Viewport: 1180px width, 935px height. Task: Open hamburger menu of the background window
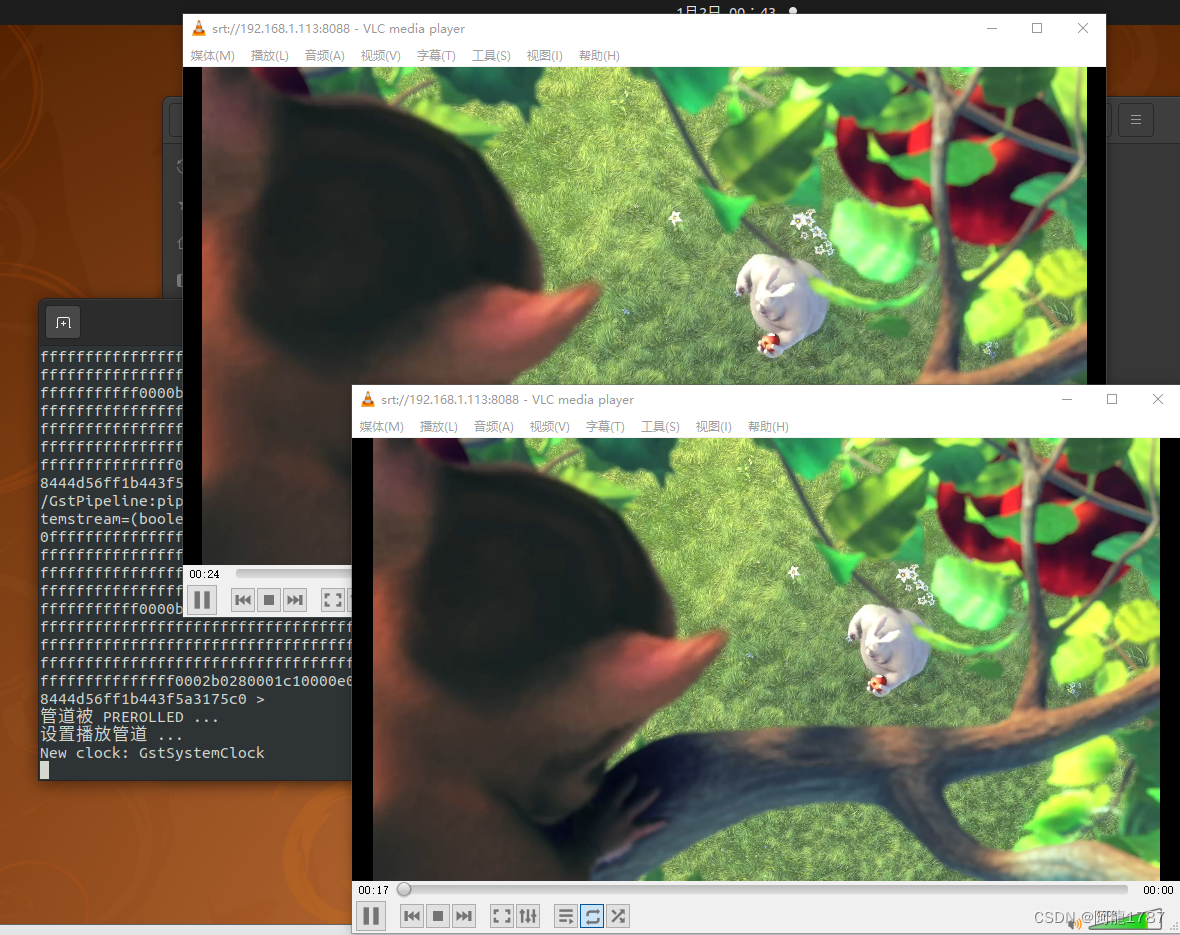[x=1136, y=120]
